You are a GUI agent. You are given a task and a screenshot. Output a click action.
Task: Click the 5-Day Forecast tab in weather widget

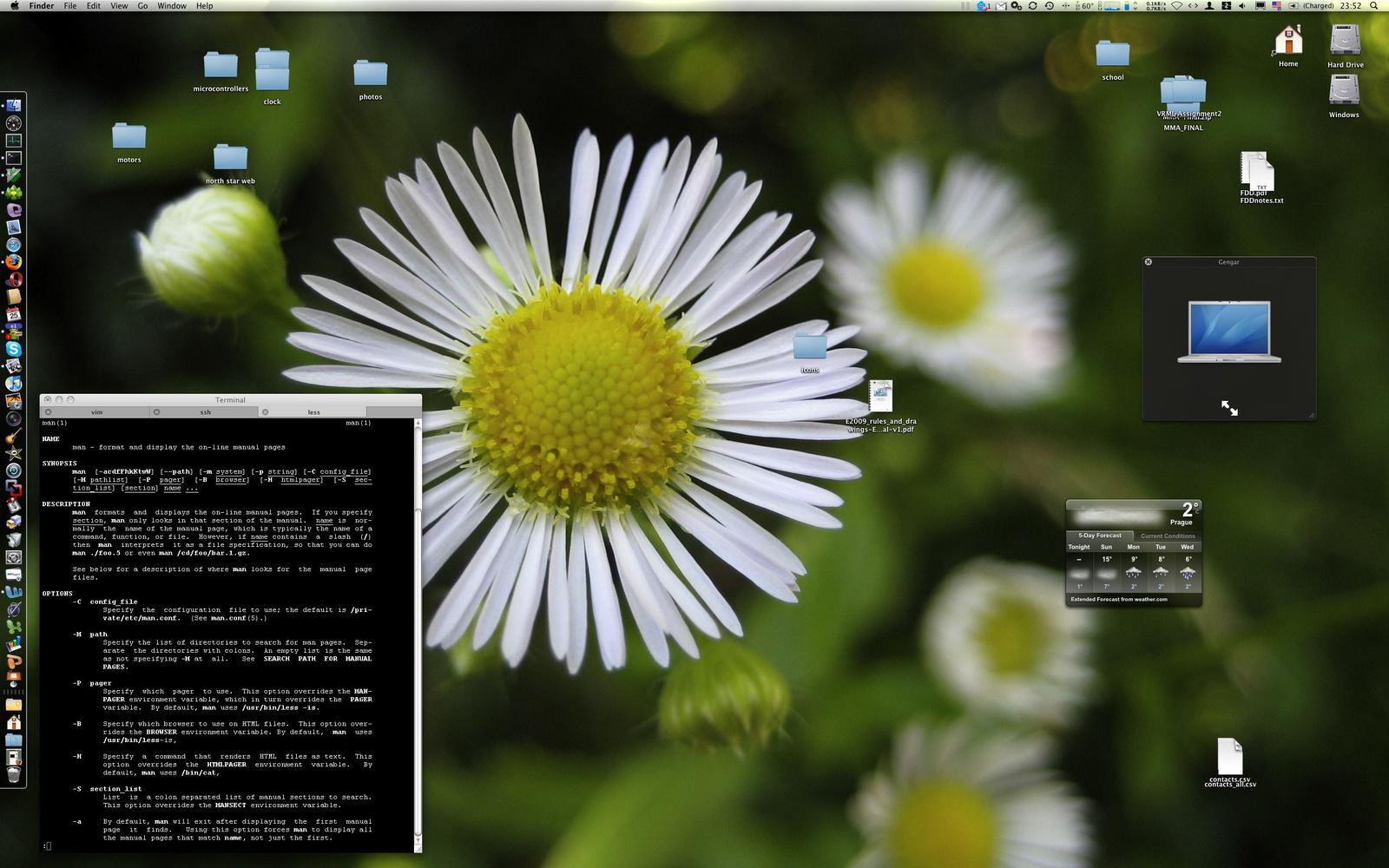click(x=1099, y=536)
